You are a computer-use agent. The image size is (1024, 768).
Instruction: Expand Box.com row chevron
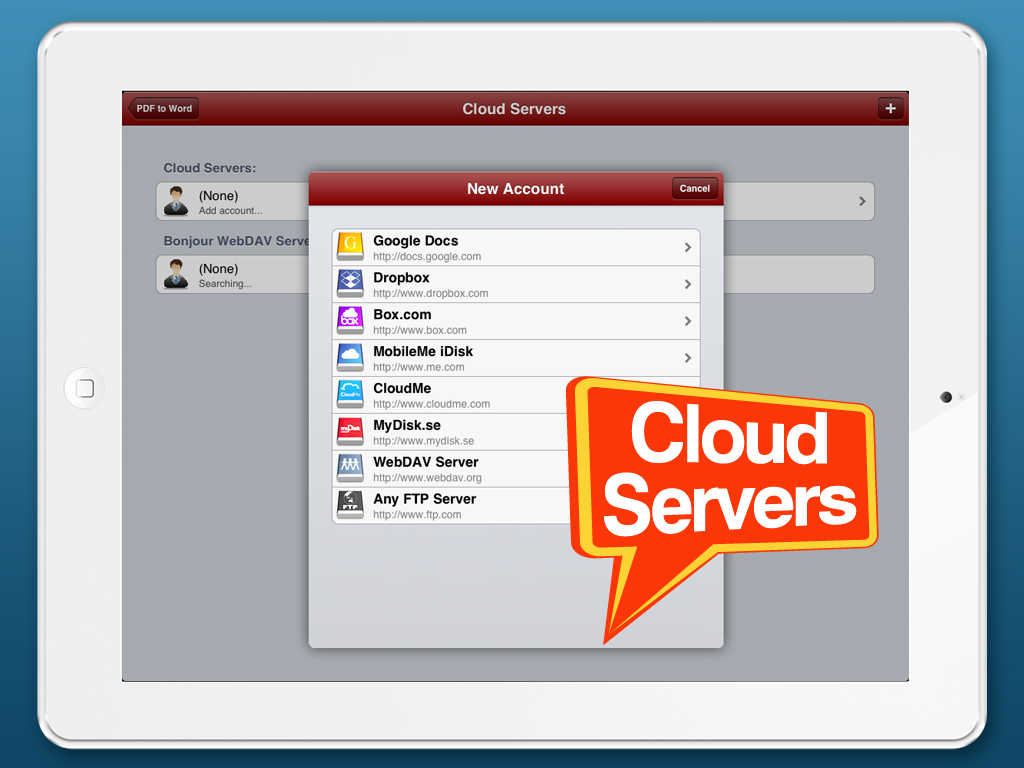(687, 321)
